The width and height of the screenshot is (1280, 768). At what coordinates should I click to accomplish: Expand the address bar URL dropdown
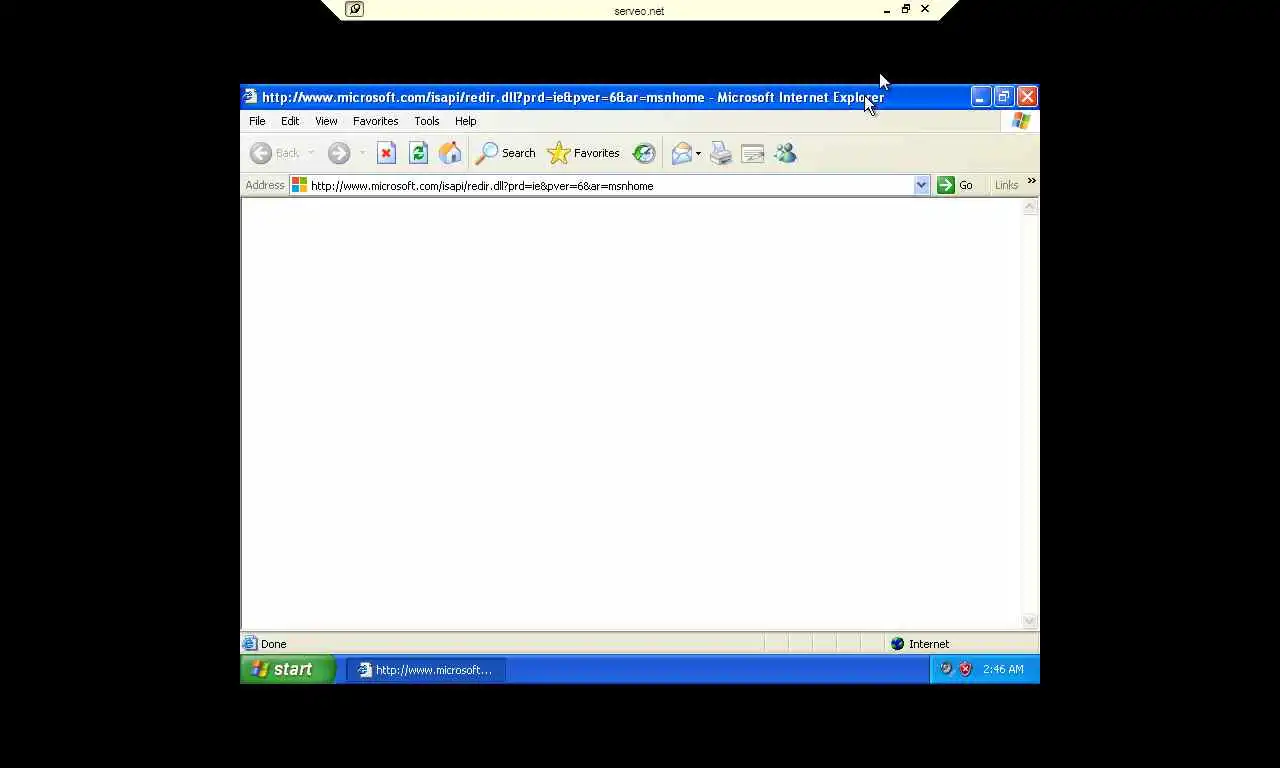coord(921,185)
